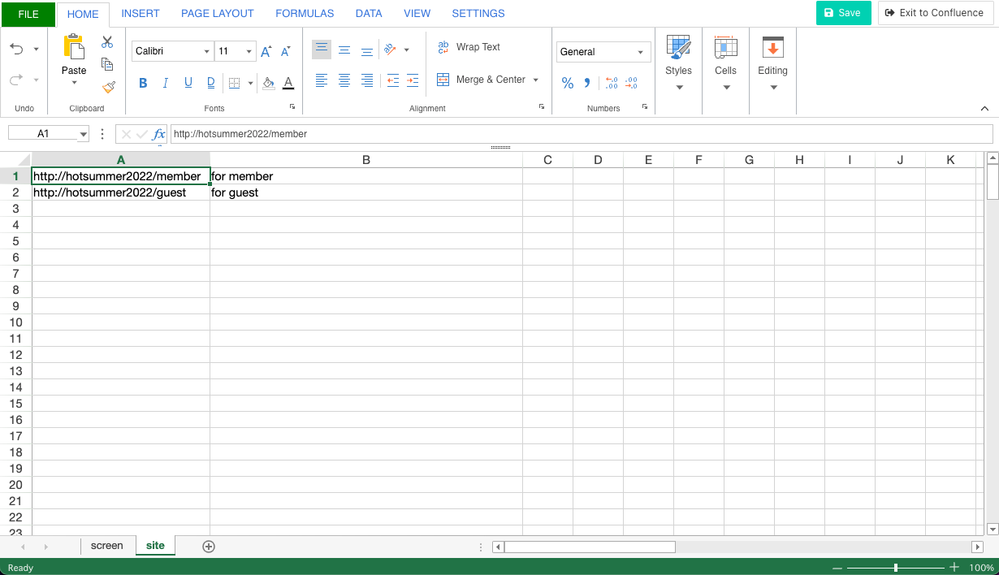The image size is (999, 575).
Task: Open Alignment group dialog launcher
Action: pyautogui.click(x=542, y=107)
